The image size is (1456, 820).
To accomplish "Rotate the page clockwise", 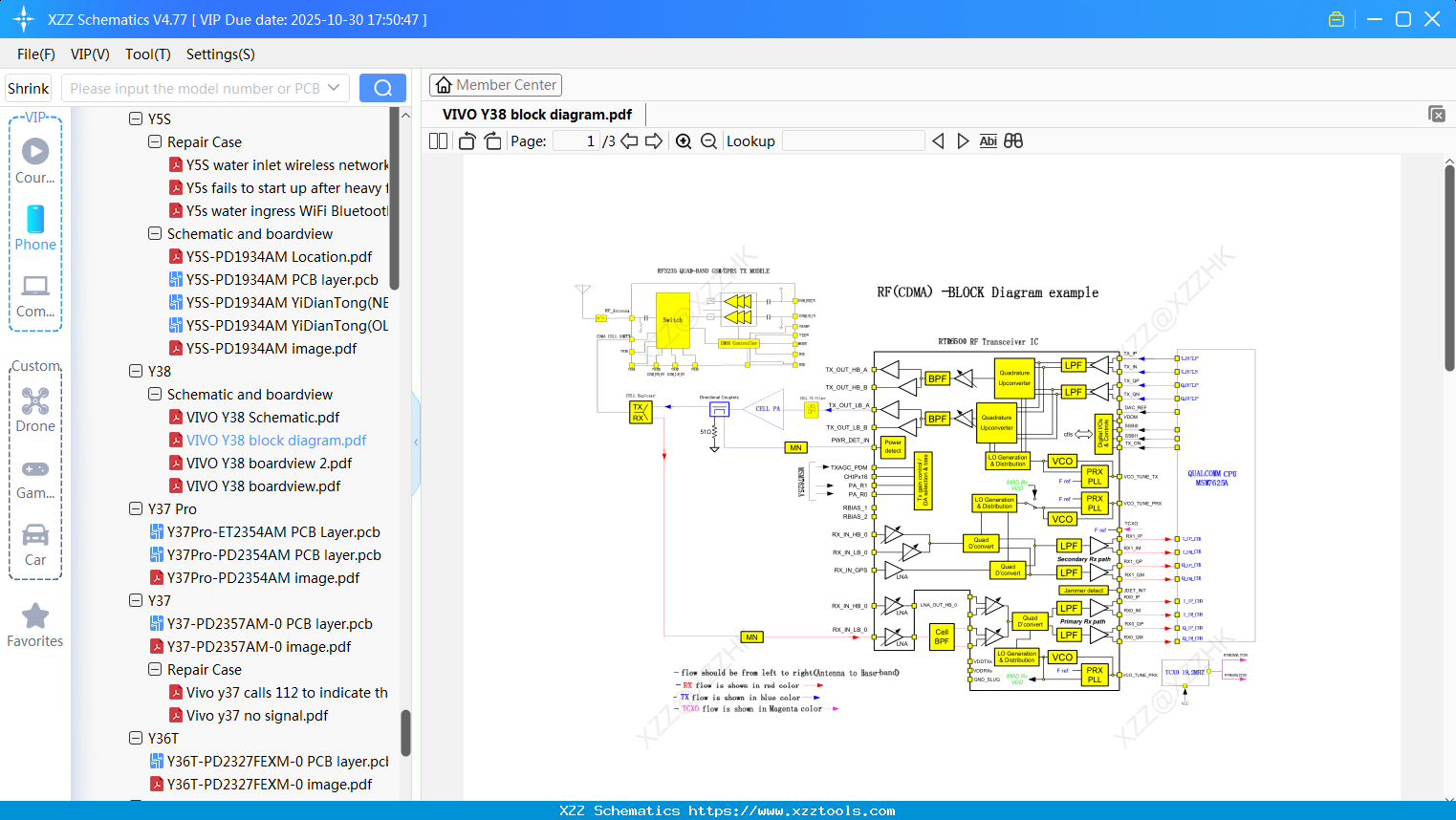I will (492, 141).
